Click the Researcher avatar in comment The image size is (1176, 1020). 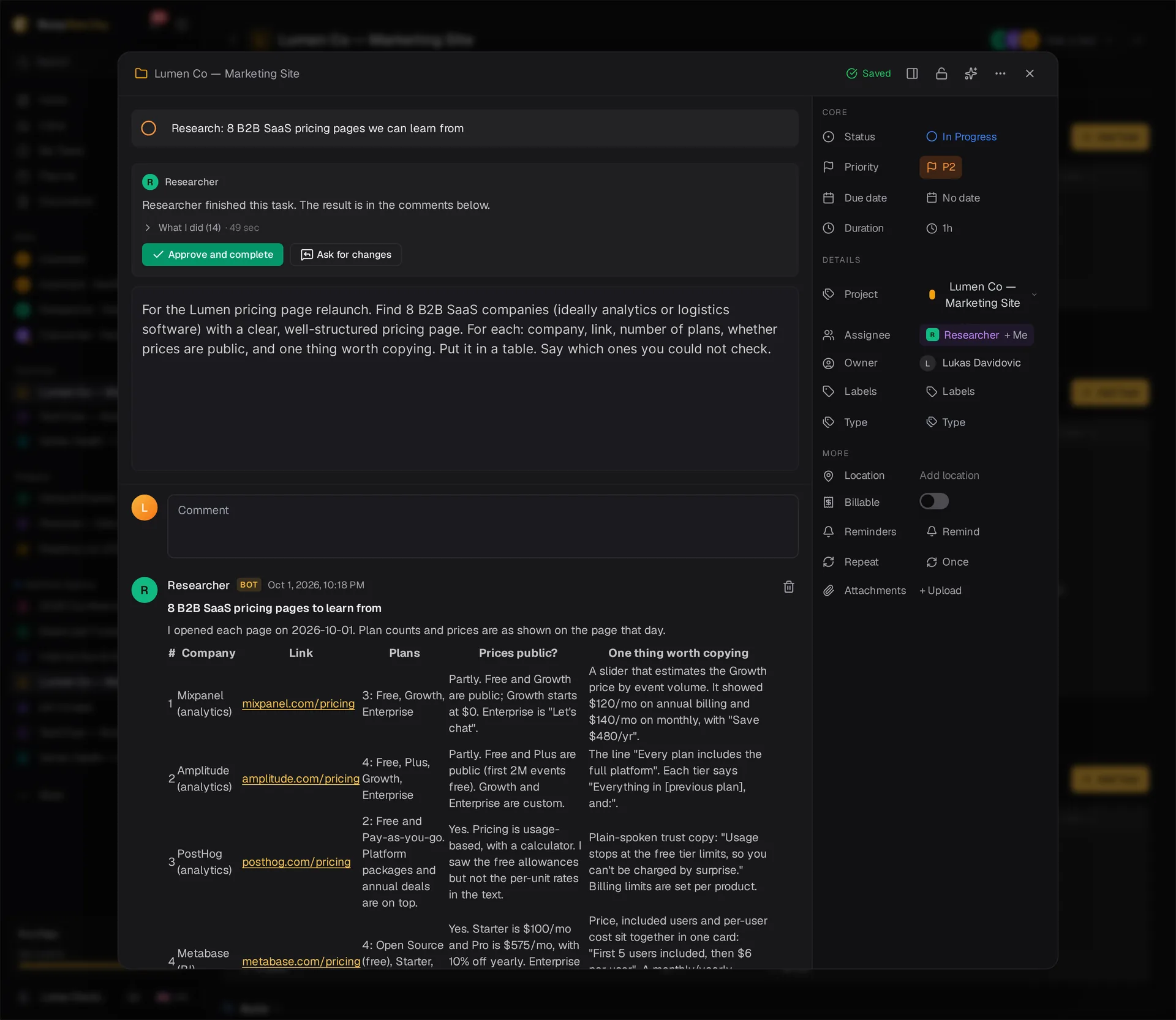tap(145, 590)
